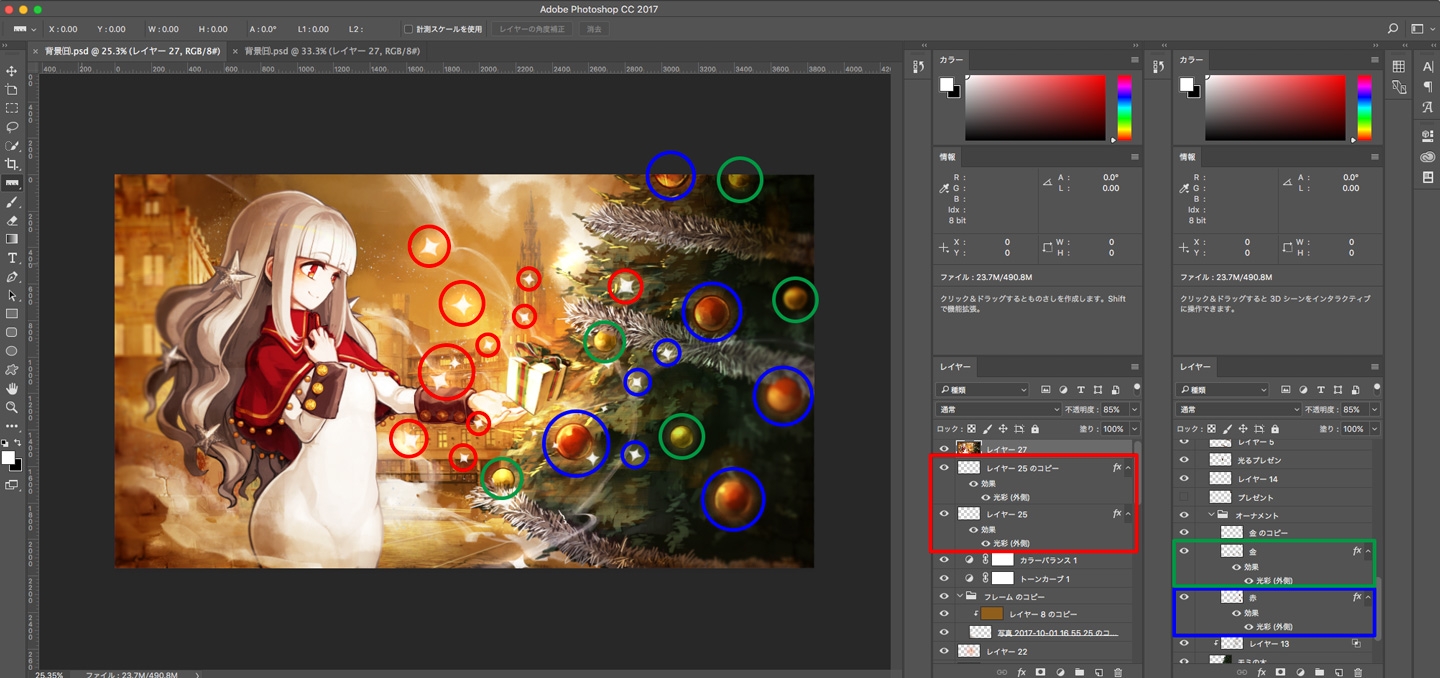The width and height of the screenshot is (1440, 678).
Task: Select the レイヤー 8 のコピー layer
Action: tap(1034, 614)
